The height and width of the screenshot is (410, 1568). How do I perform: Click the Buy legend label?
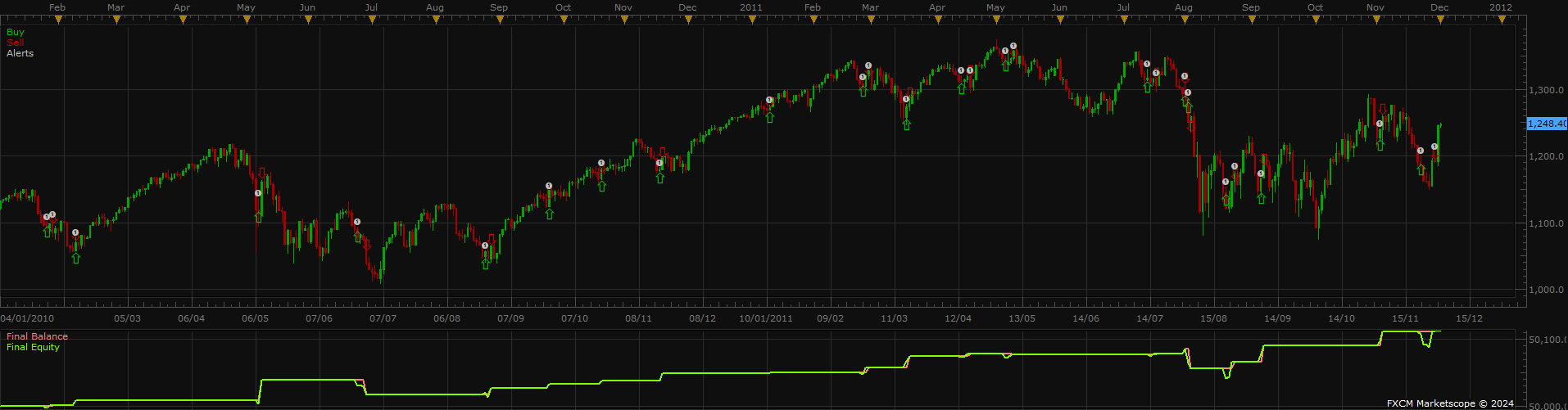(x=16, y=32)
